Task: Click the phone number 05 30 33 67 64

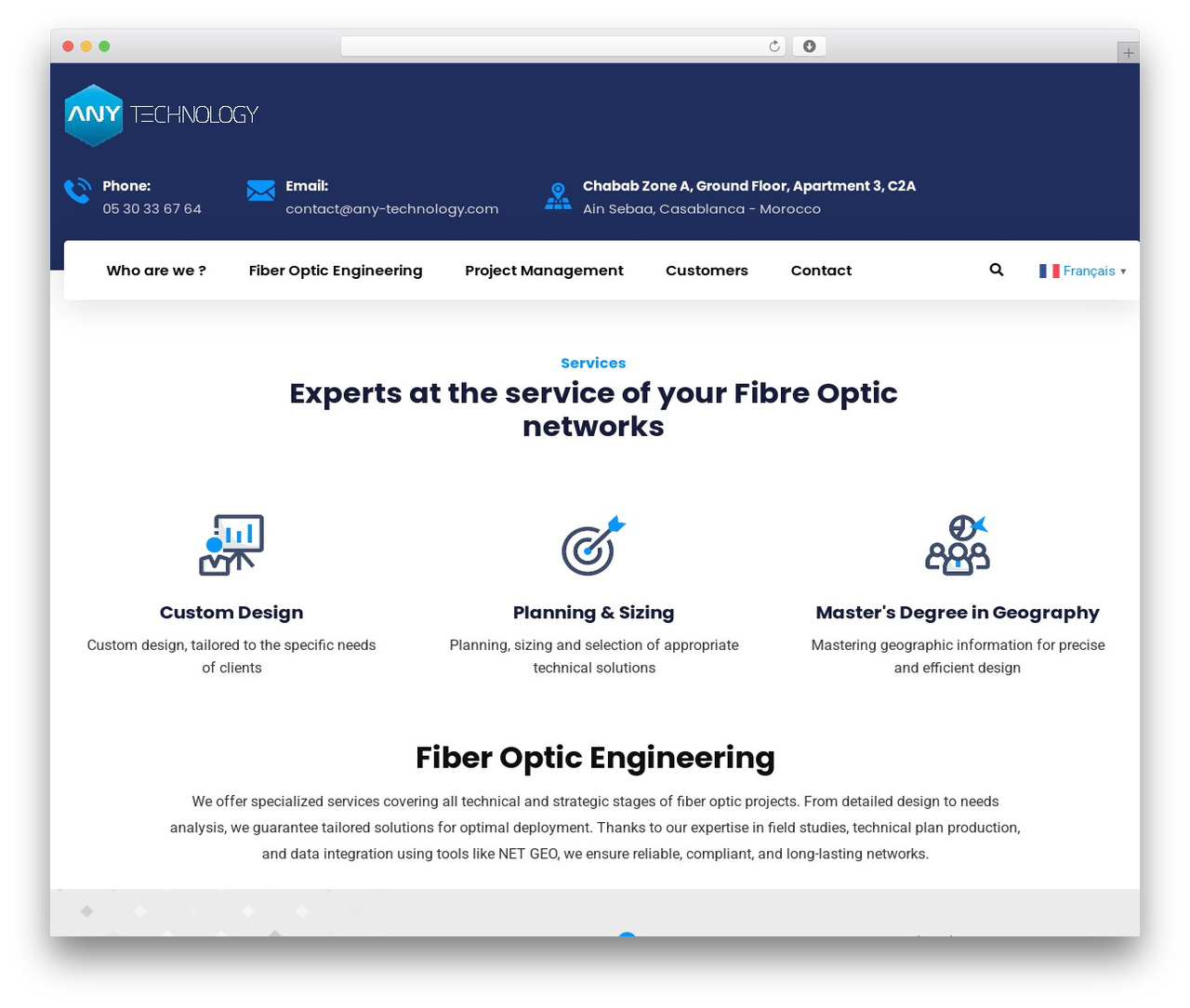Action: (x=152, y=208)
